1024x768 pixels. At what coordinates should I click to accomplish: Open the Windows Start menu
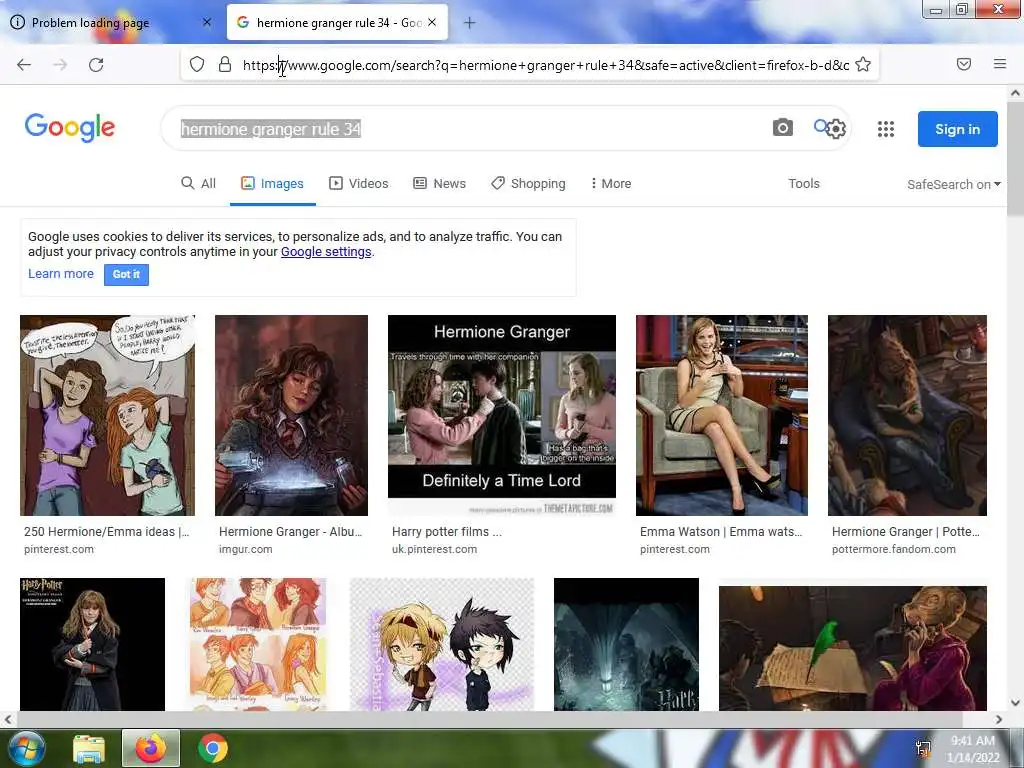(25, 748)
